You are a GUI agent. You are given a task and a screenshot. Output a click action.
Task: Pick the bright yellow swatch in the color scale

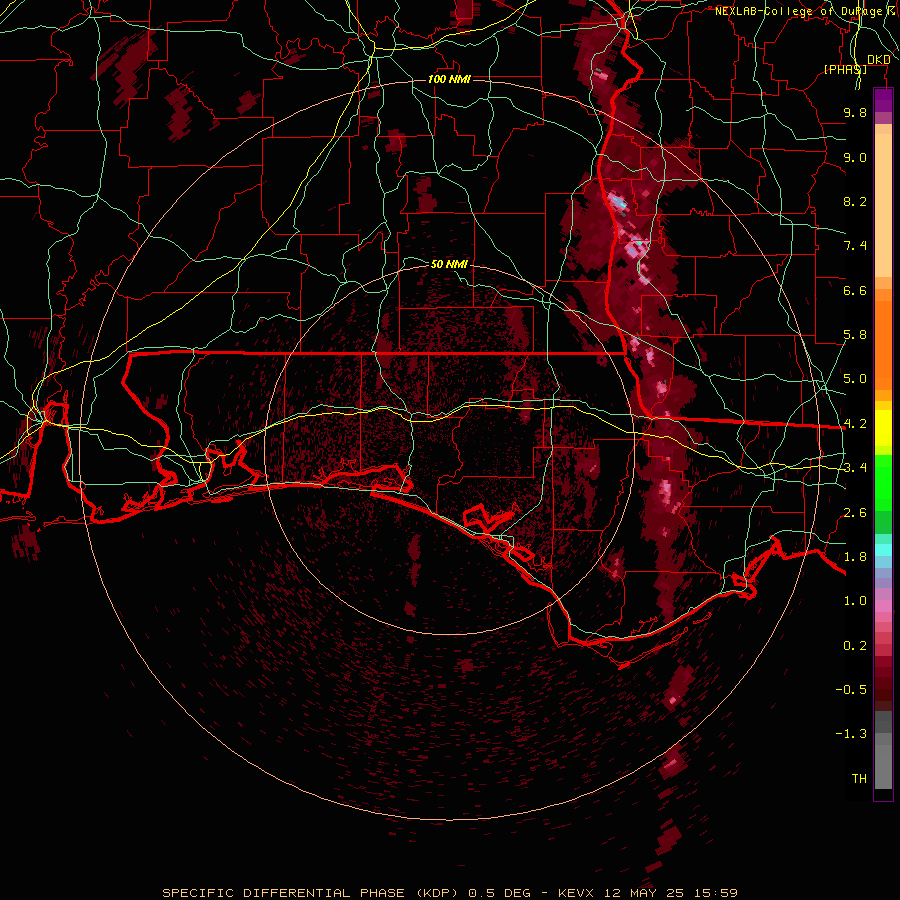pos(883,428)
